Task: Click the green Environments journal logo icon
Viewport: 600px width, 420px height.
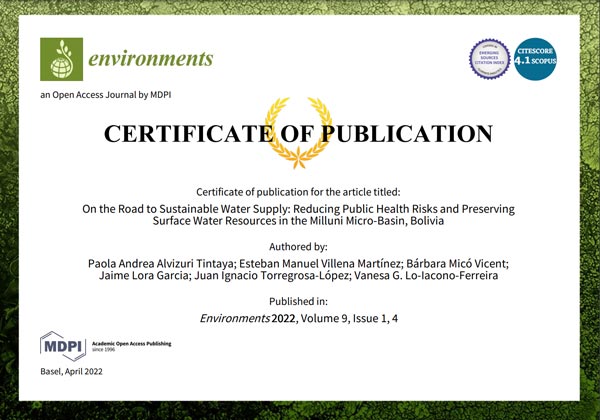Action: tap(61, 59)
